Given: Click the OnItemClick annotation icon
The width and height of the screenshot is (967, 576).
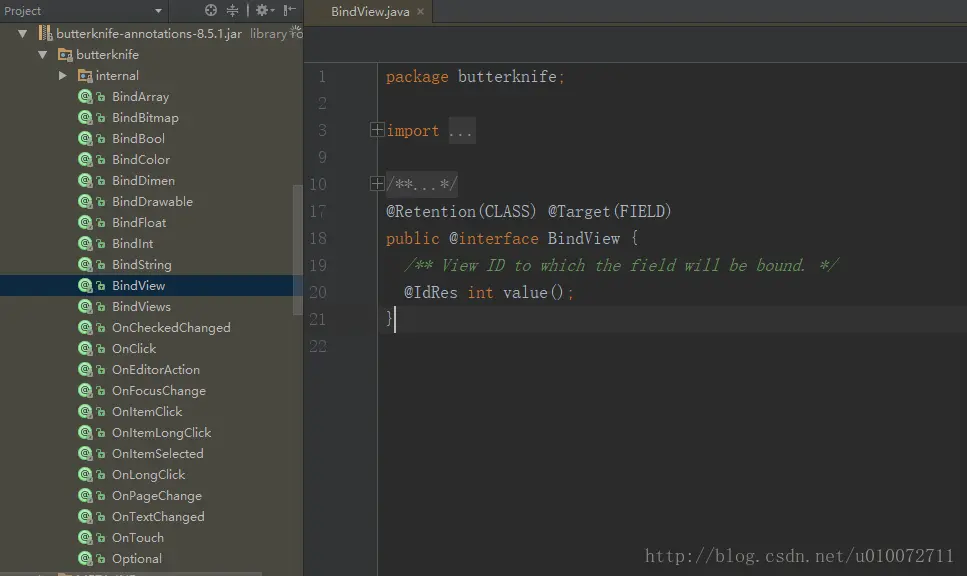Looking at the screenshot, I should coord(85,411).
